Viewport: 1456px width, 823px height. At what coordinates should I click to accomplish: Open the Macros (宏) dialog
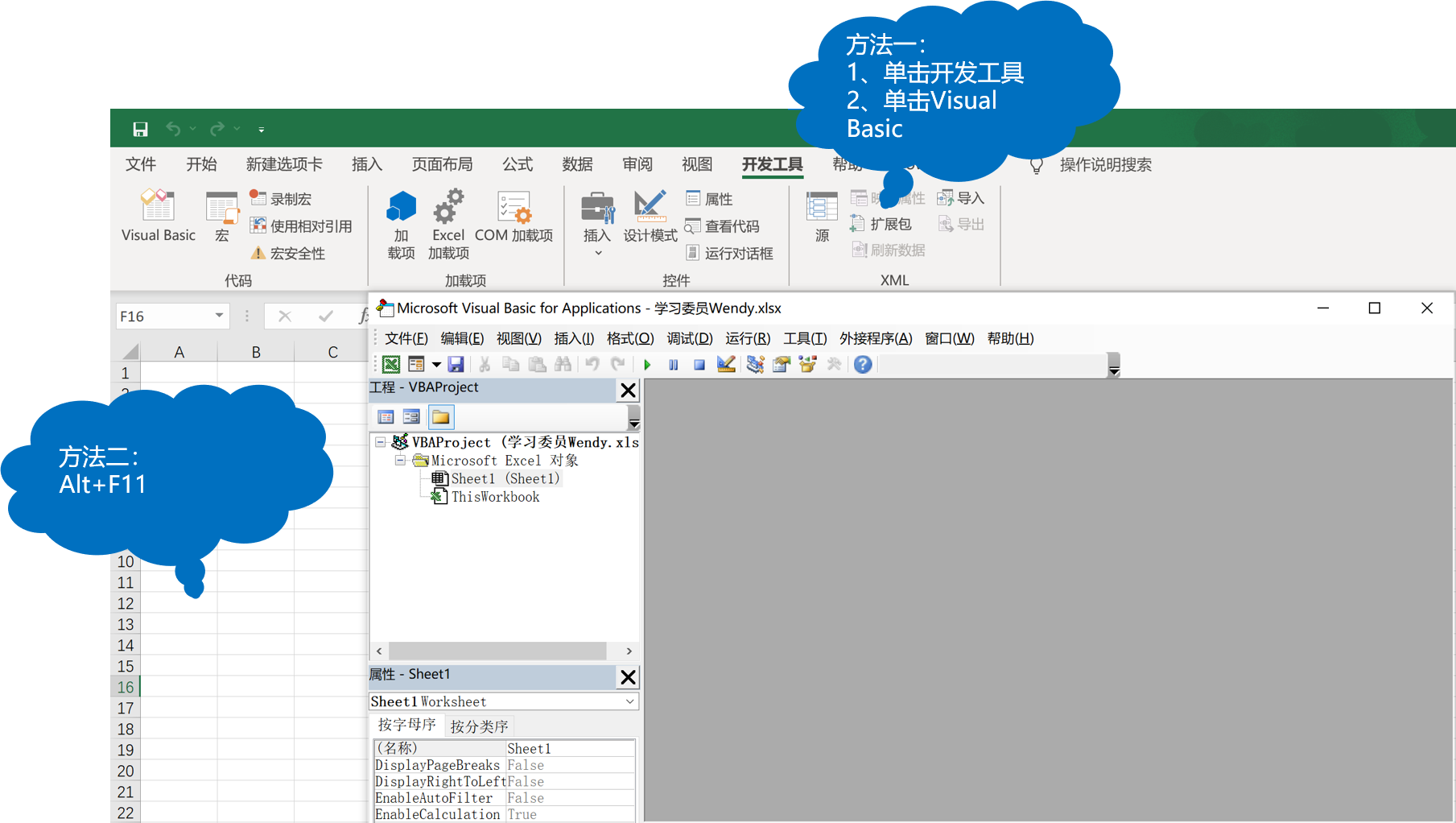pos(221,216)
